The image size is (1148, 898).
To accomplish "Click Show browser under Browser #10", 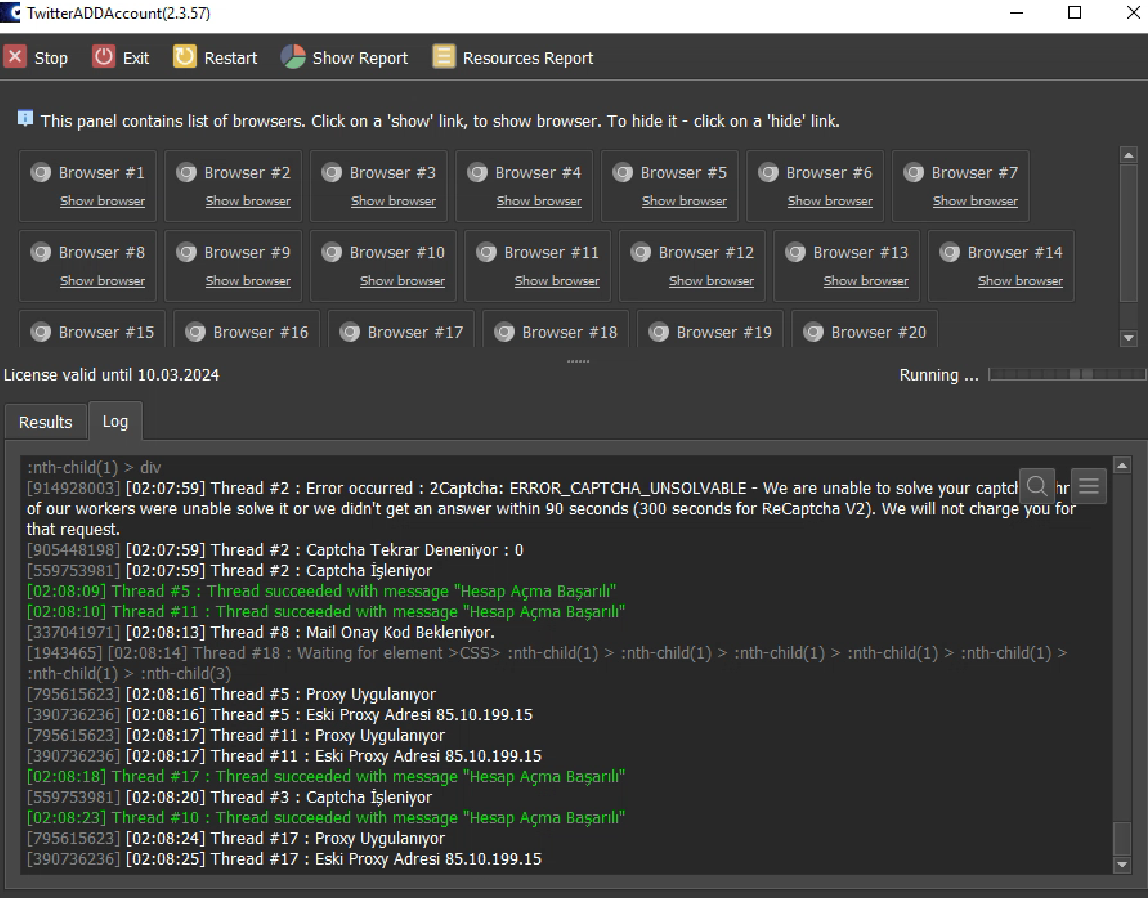I will coord(402,281).
